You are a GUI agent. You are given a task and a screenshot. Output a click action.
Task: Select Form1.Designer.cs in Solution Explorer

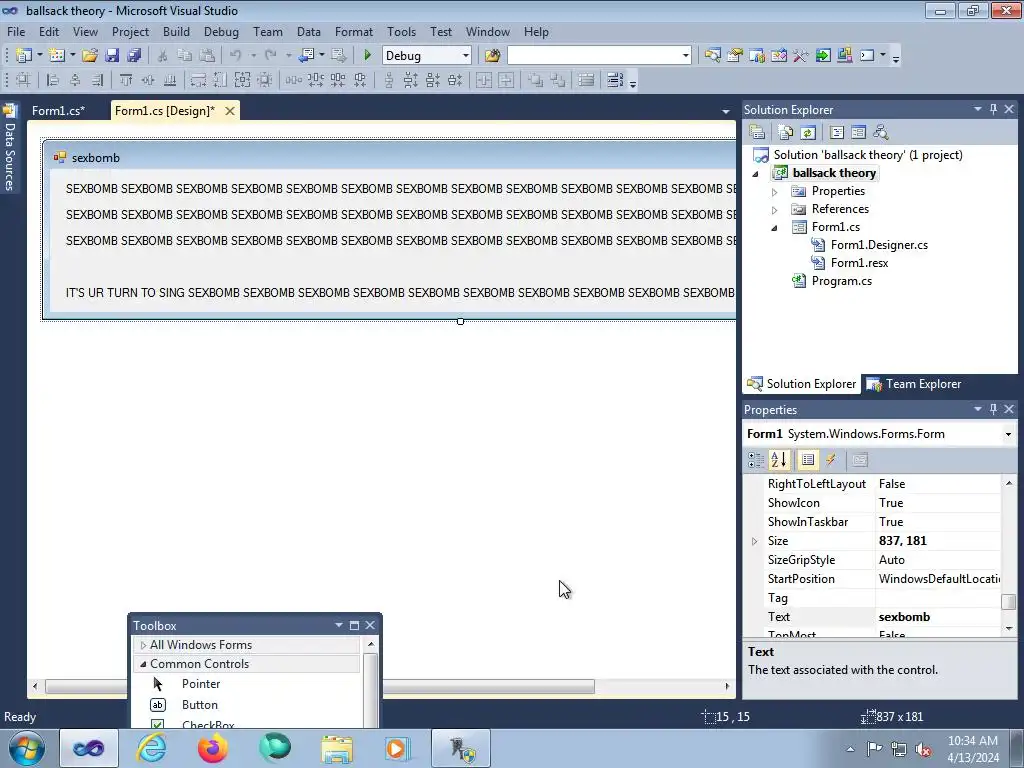point(879,245)
